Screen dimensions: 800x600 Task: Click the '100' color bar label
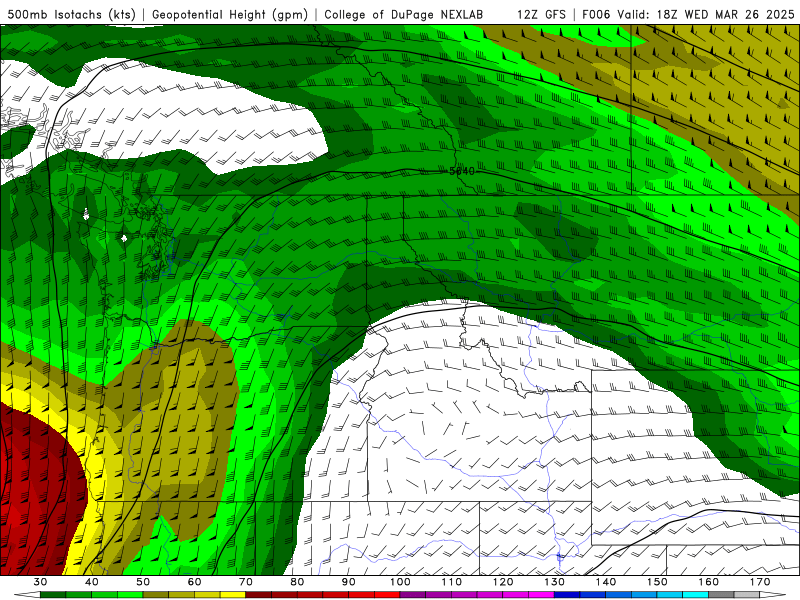pos(400,582)
